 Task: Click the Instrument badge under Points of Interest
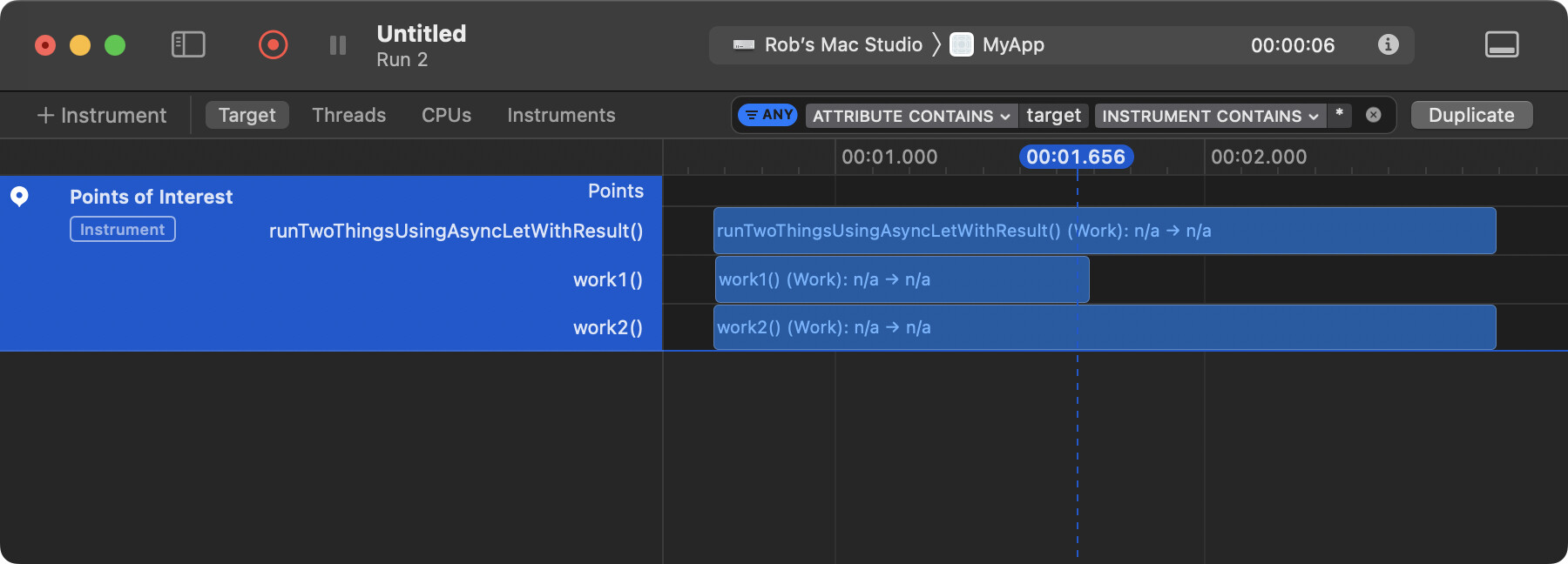(x=123, y=229)
